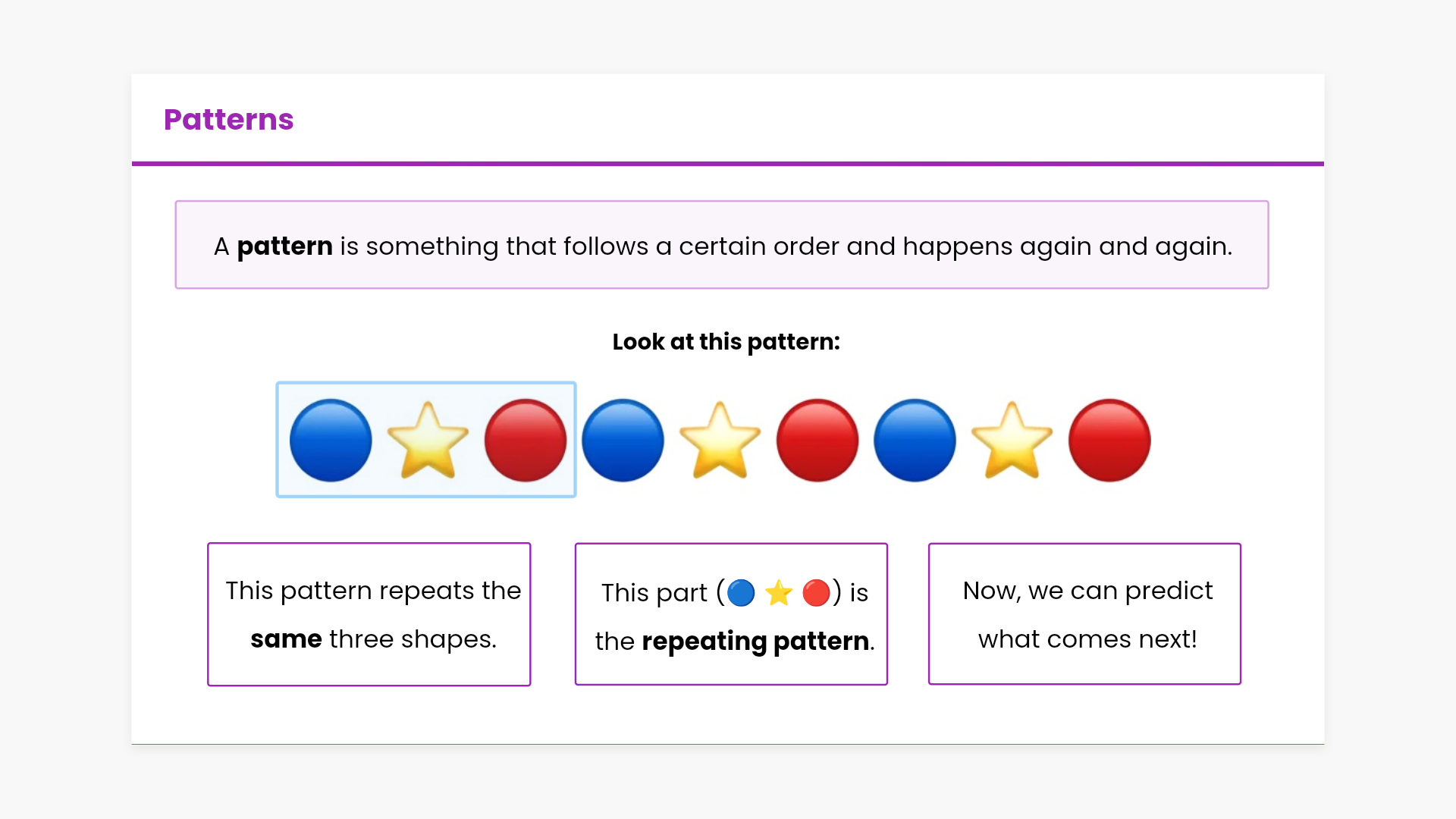Select the last star in the pattern row
The height and width of the screenshot is (819, 1456).
(1012, 441)
